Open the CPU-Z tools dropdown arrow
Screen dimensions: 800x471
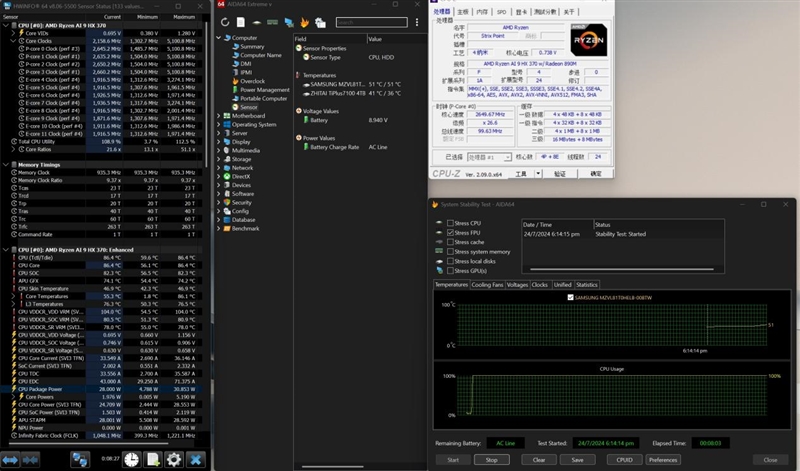pos(538,174)
